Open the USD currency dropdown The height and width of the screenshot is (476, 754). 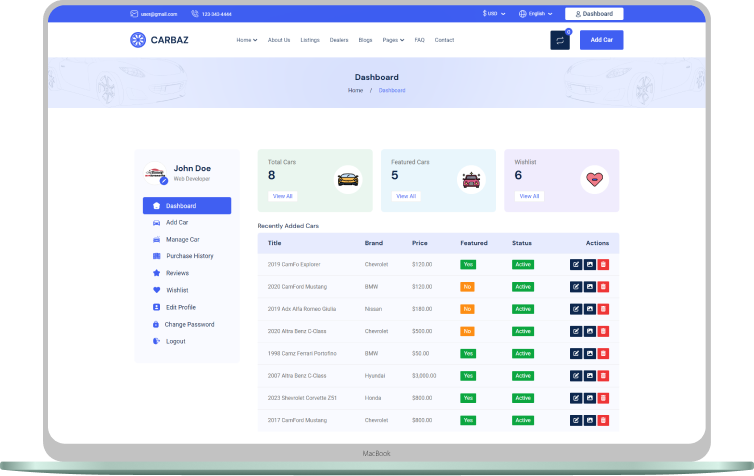[x=494, y=14]
